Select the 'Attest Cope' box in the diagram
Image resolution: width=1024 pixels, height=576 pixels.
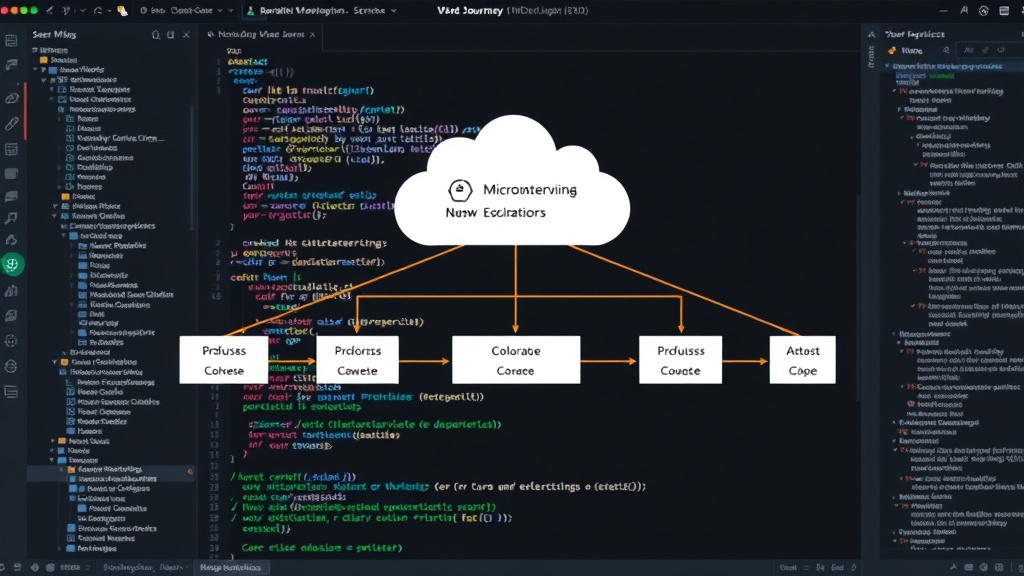click(803, 360)
